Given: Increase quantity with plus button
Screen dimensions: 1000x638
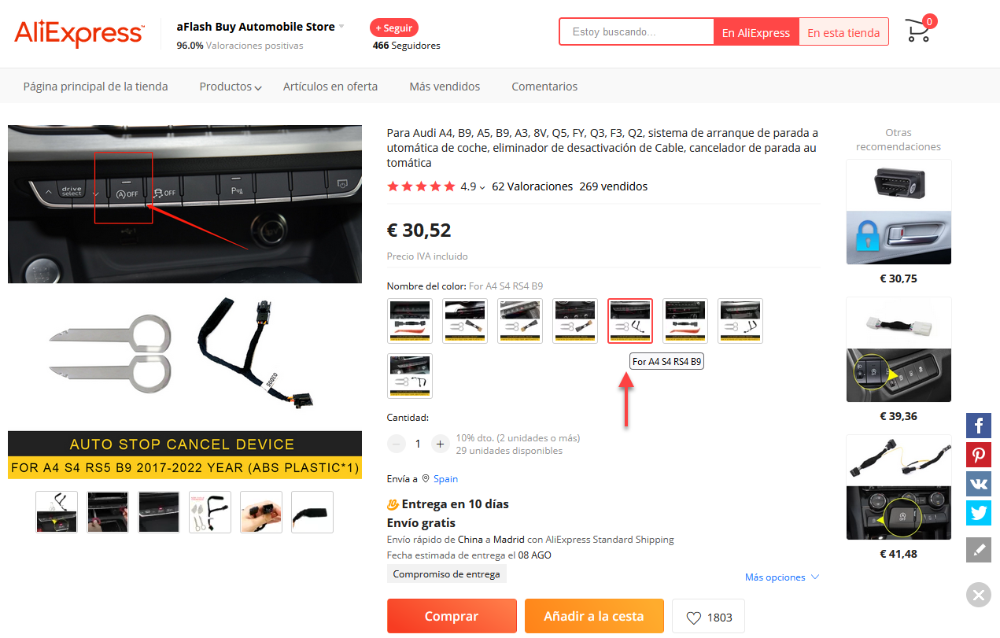Looking at the screenshot, I should [440, 443].
